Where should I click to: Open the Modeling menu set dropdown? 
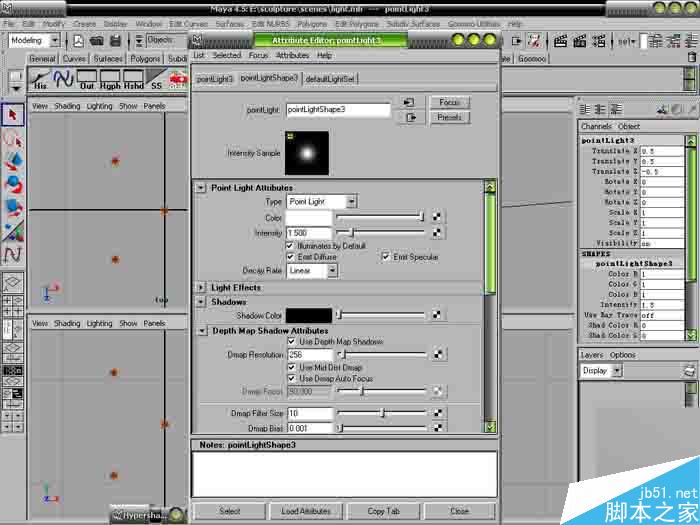click(x=34, y=41)
